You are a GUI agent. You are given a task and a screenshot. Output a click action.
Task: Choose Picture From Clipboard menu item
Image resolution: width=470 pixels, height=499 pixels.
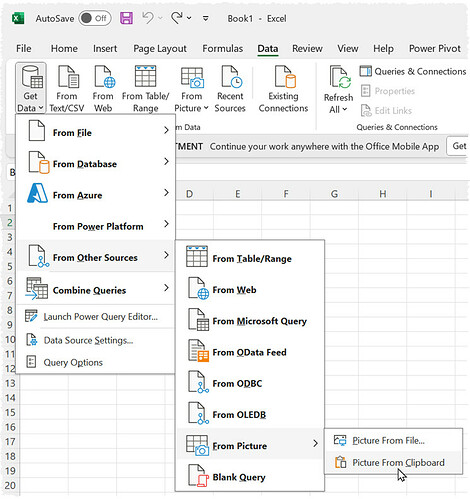393,462
